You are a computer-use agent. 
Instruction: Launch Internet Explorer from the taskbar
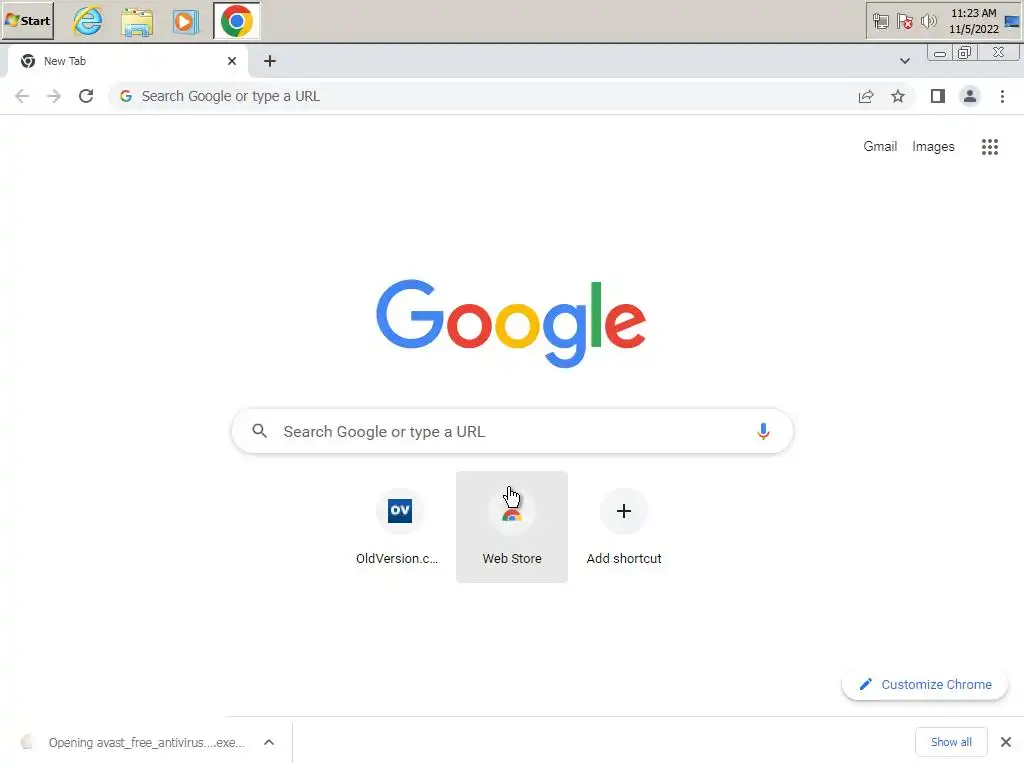pos(88,21)
